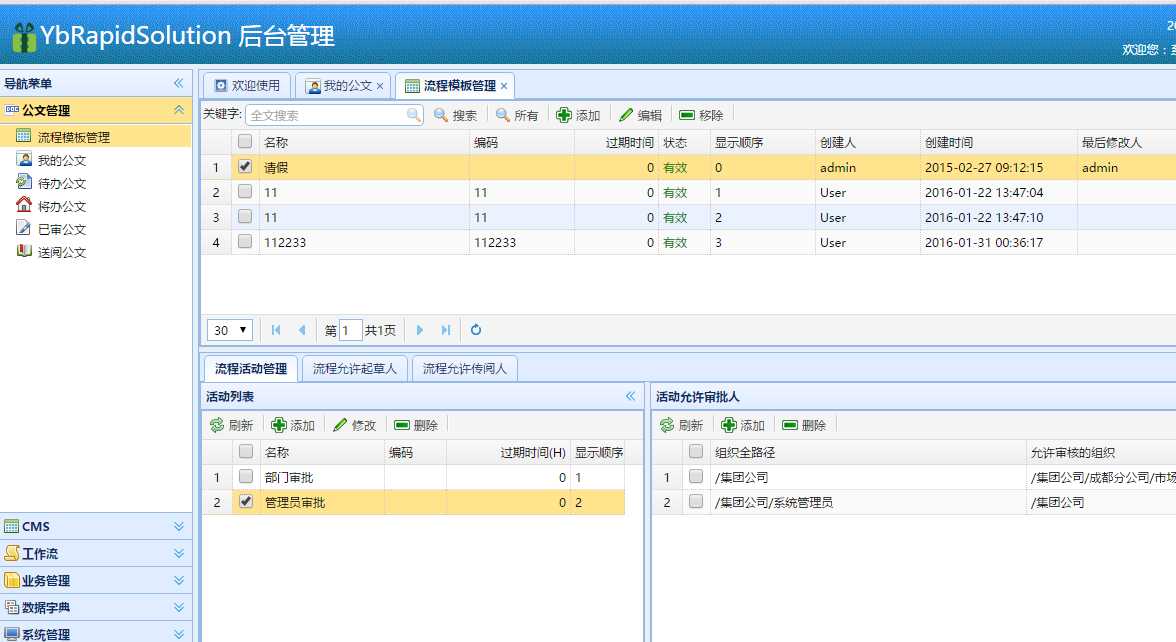This screenshot has width=1176, height=642.
Task: Check the row 2 checkbox for template 11
Action: click(x=244, y=191)
